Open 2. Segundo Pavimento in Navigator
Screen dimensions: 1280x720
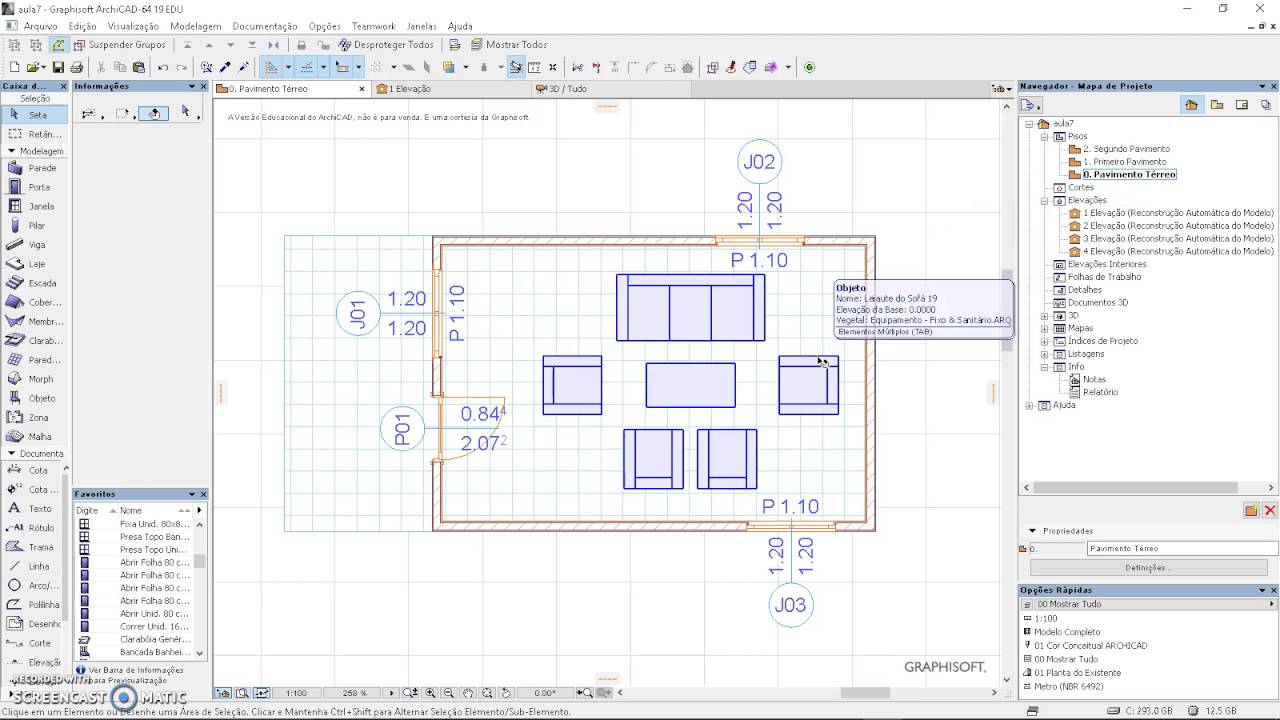point(1125,149)
